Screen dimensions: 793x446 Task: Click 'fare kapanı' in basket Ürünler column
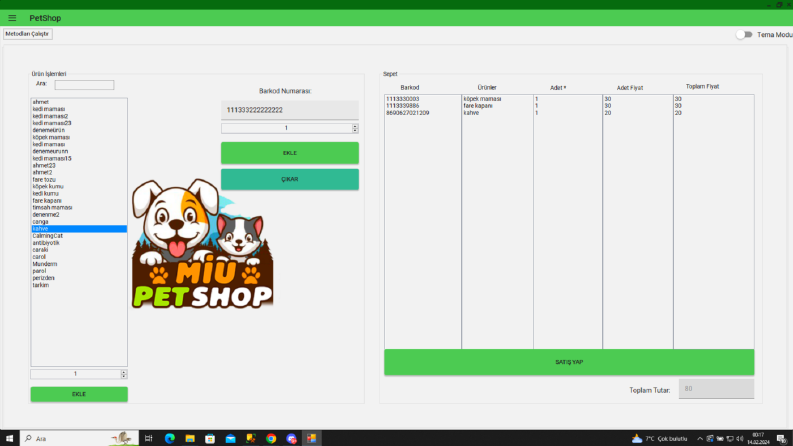point(478,106)
